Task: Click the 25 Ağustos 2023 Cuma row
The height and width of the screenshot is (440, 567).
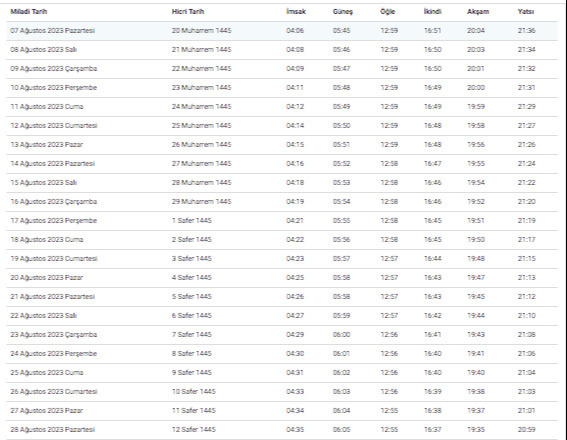Action: (282, 373)
